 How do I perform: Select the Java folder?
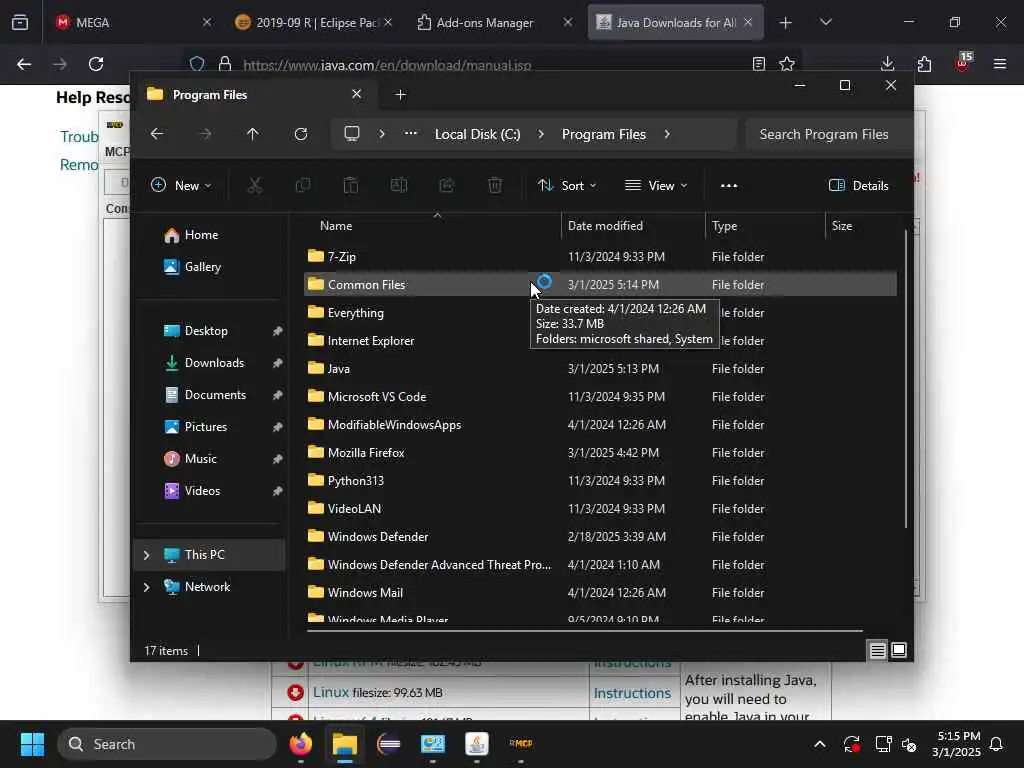[x=600, y=369]
